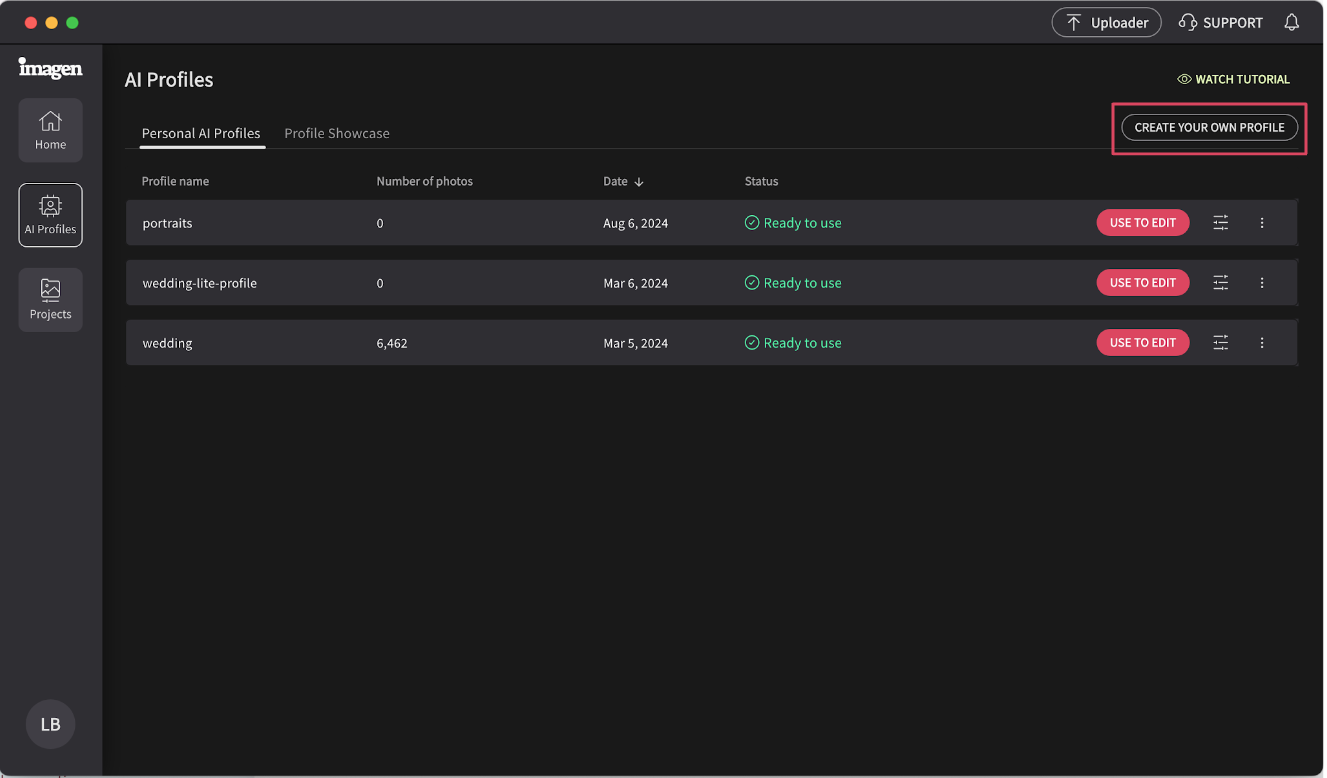Open the Watch Tutorial link
Screen dimensions: 1327x778
pyautogui.click(x=1234, y=79)
